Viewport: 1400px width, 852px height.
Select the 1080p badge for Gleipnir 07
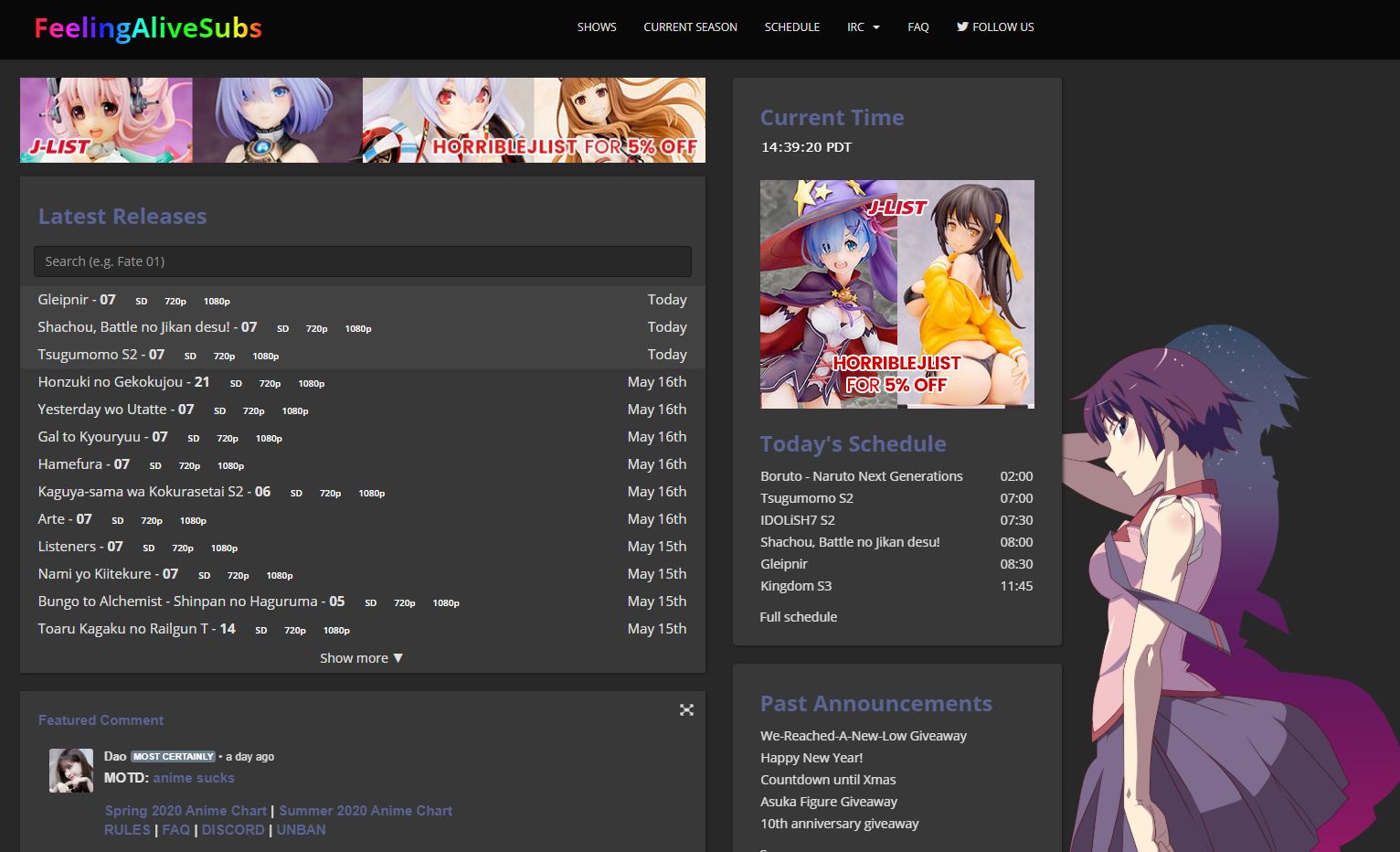(x=217, y=301)
